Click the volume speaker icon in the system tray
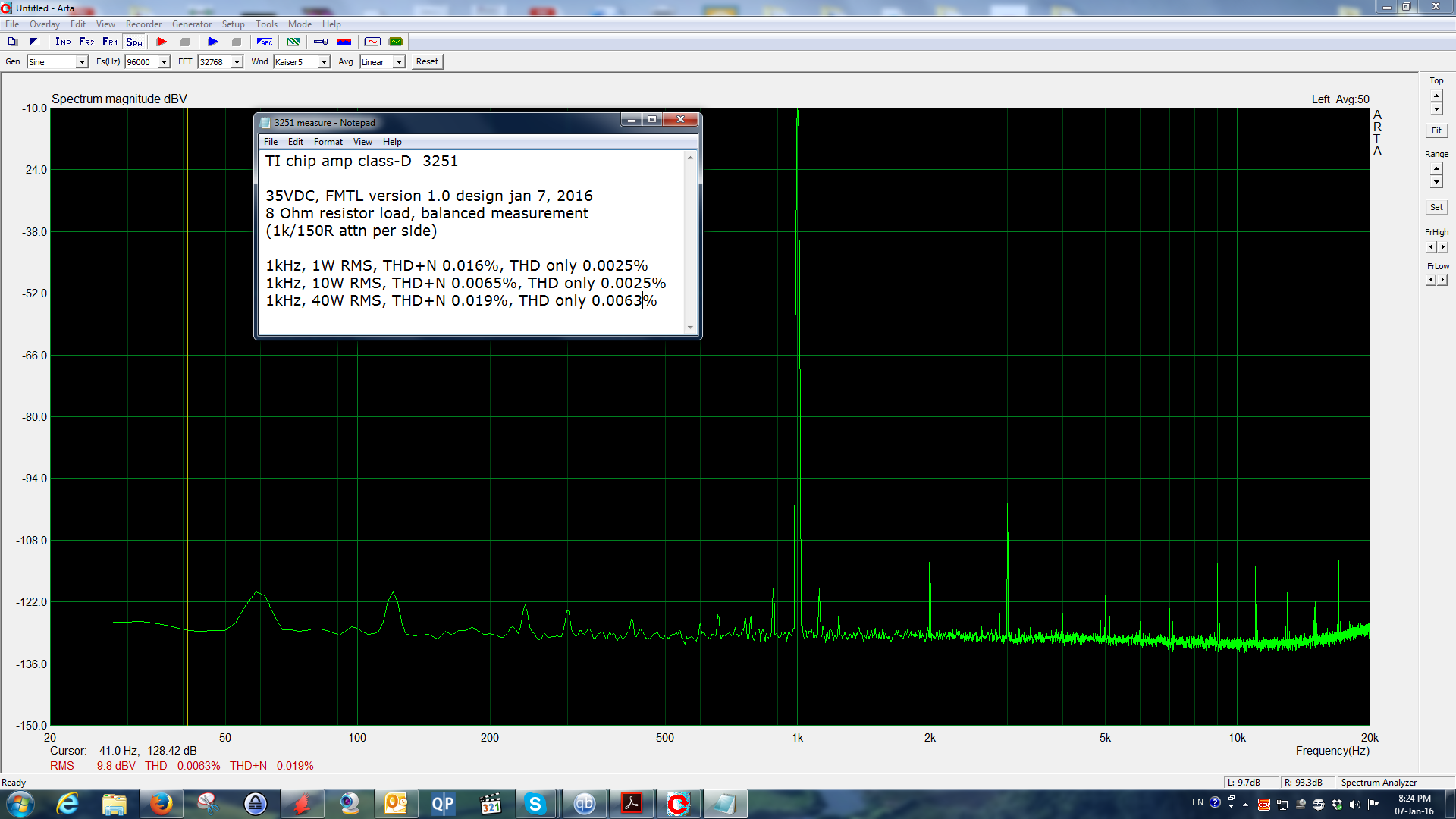The height and width of the screenshot is (819, 1456). tap(1355, 805)
